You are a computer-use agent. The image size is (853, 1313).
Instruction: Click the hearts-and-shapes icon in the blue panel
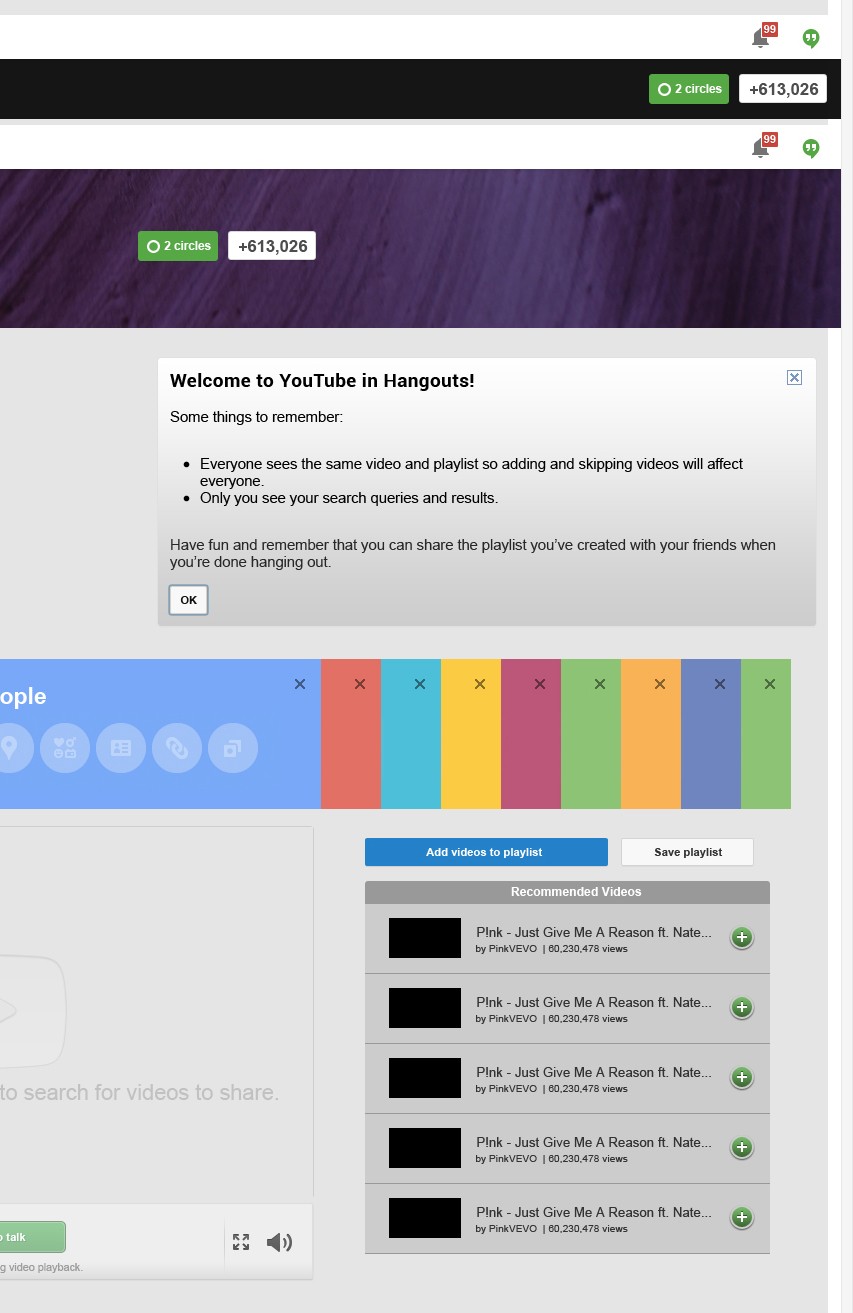[x=65, y=748]
